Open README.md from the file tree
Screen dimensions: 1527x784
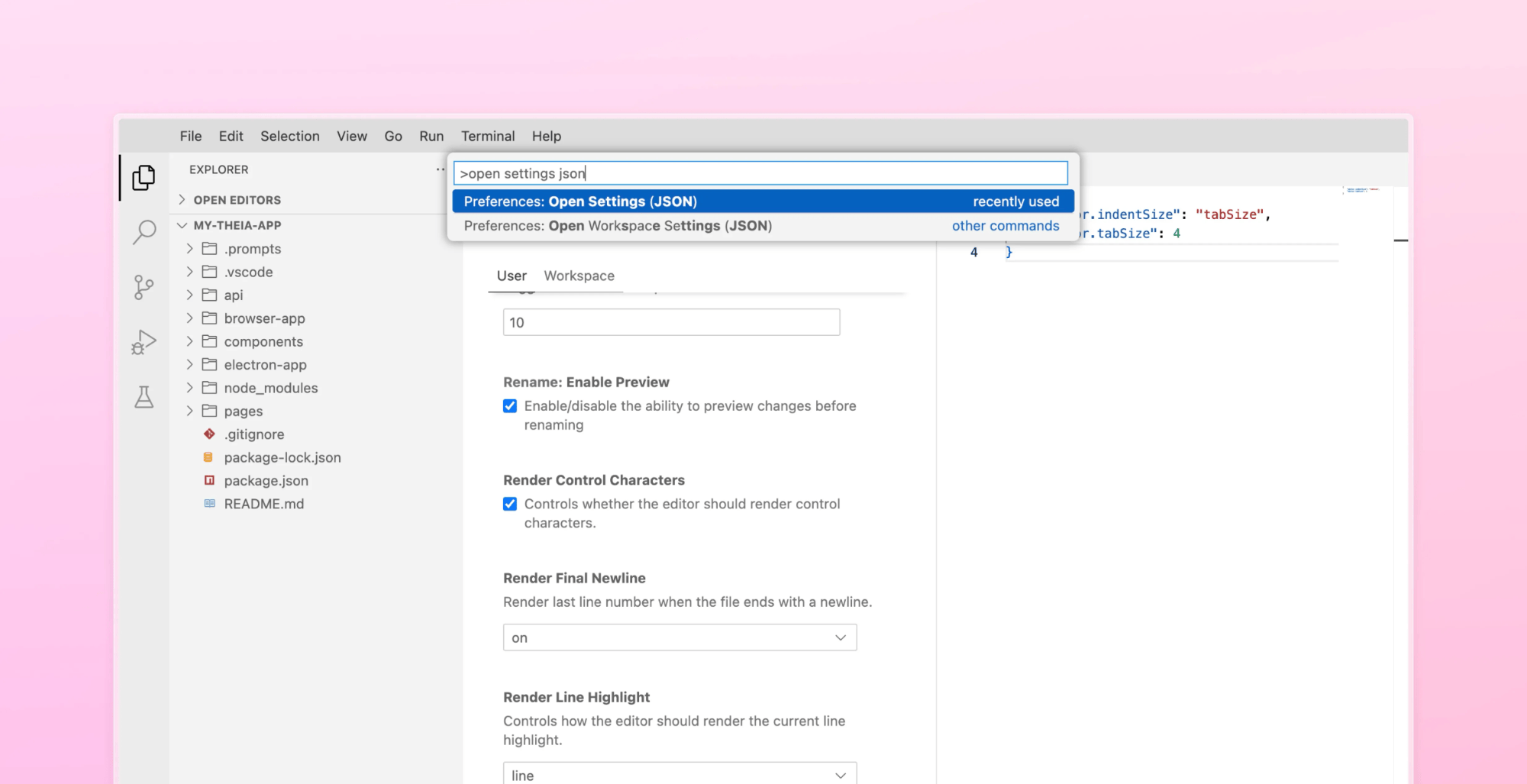263,504
